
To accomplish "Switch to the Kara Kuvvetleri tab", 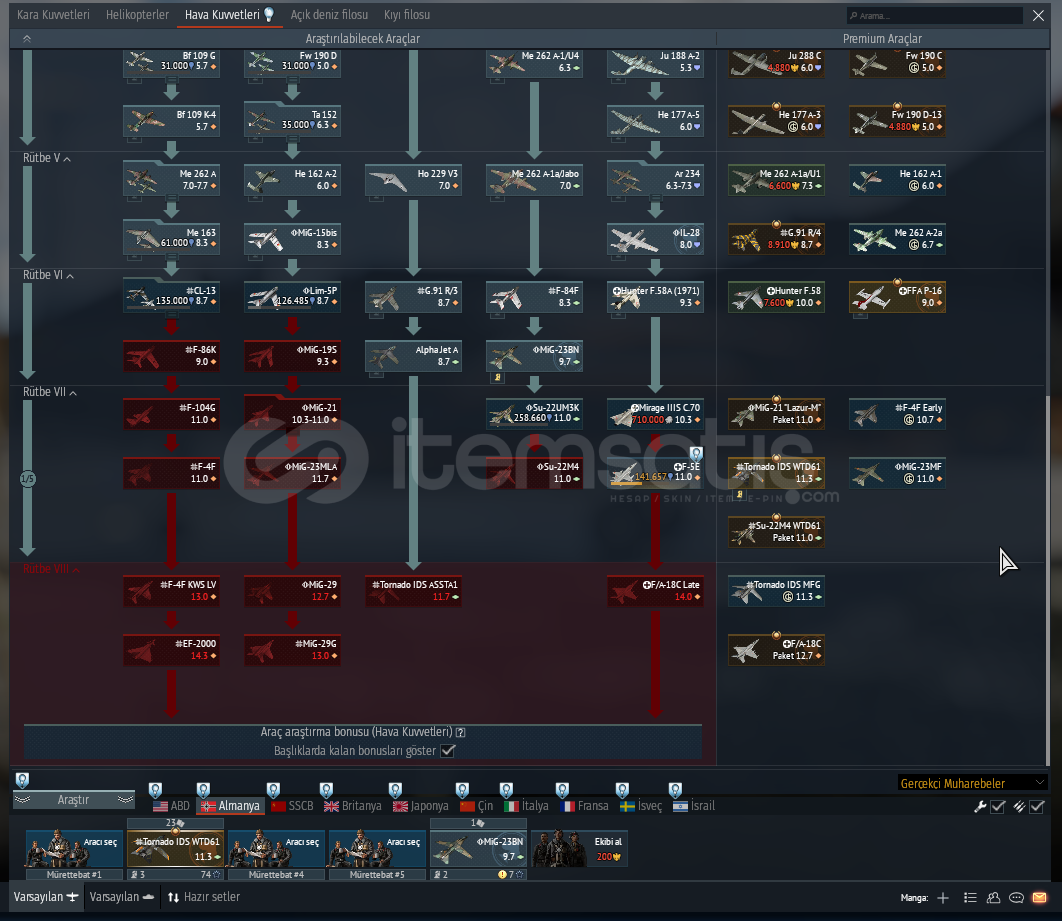I will coord(53,14).
